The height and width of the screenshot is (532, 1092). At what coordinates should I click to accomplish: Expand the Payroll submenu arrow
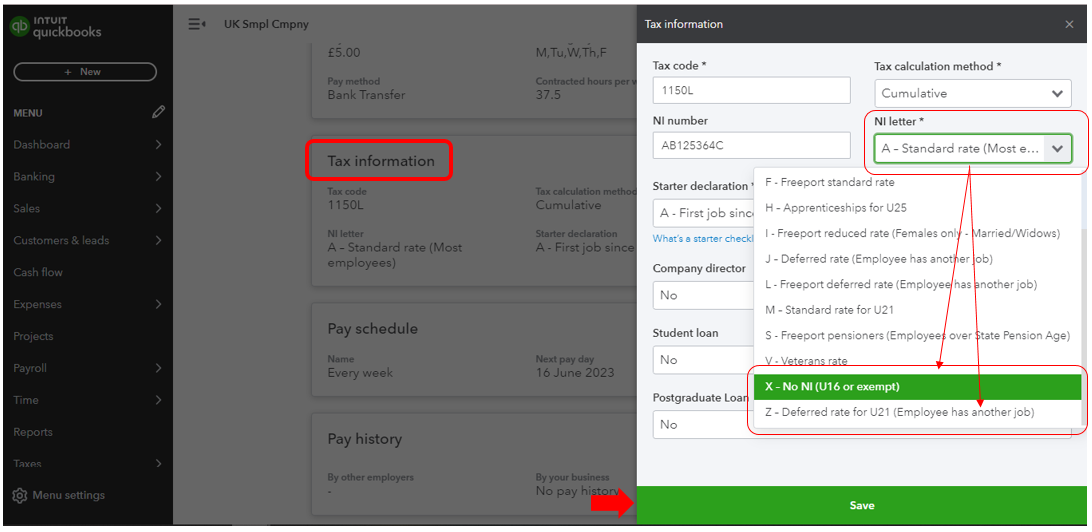coord(158,368)
